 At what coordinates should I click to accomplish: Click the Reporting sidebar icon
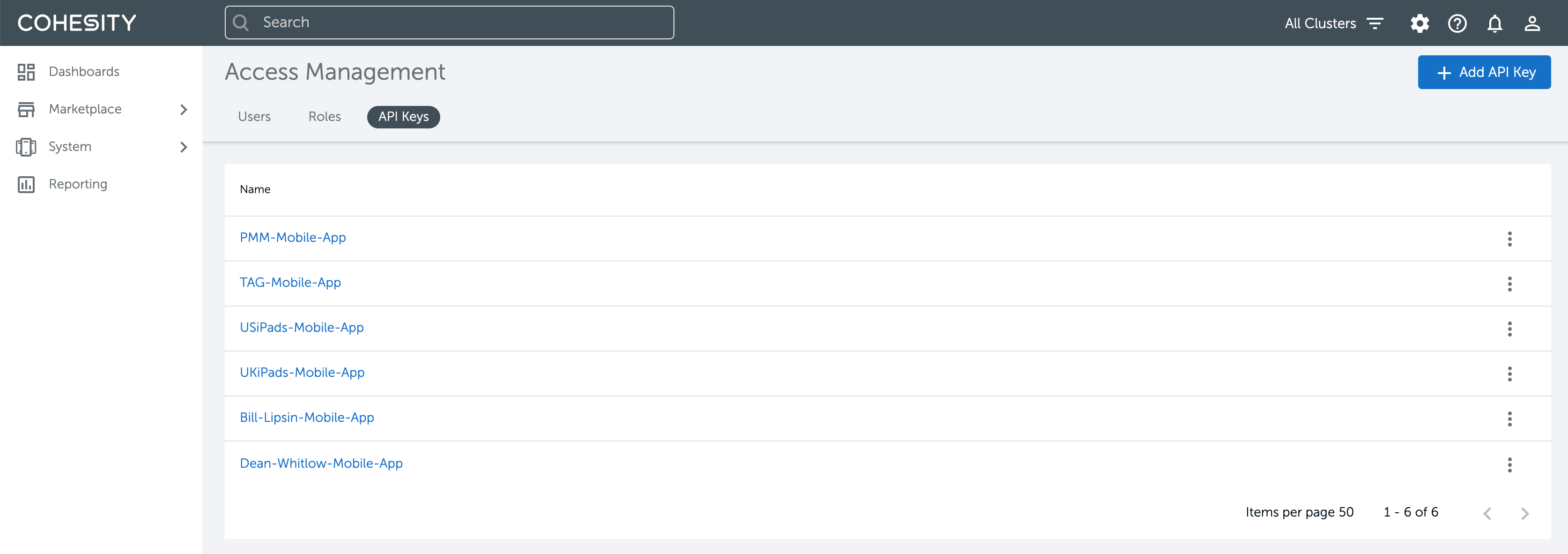click(26, 184)
